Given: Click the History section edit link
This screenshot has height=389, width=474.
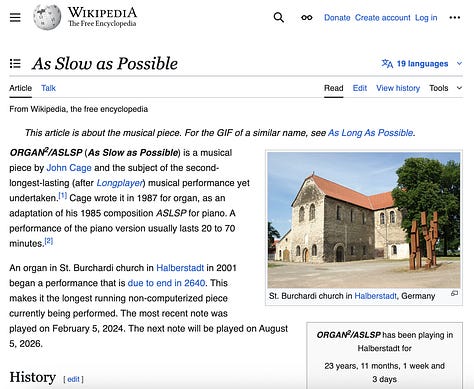Looking at the screenshot, I should click(x=73, y=379).
